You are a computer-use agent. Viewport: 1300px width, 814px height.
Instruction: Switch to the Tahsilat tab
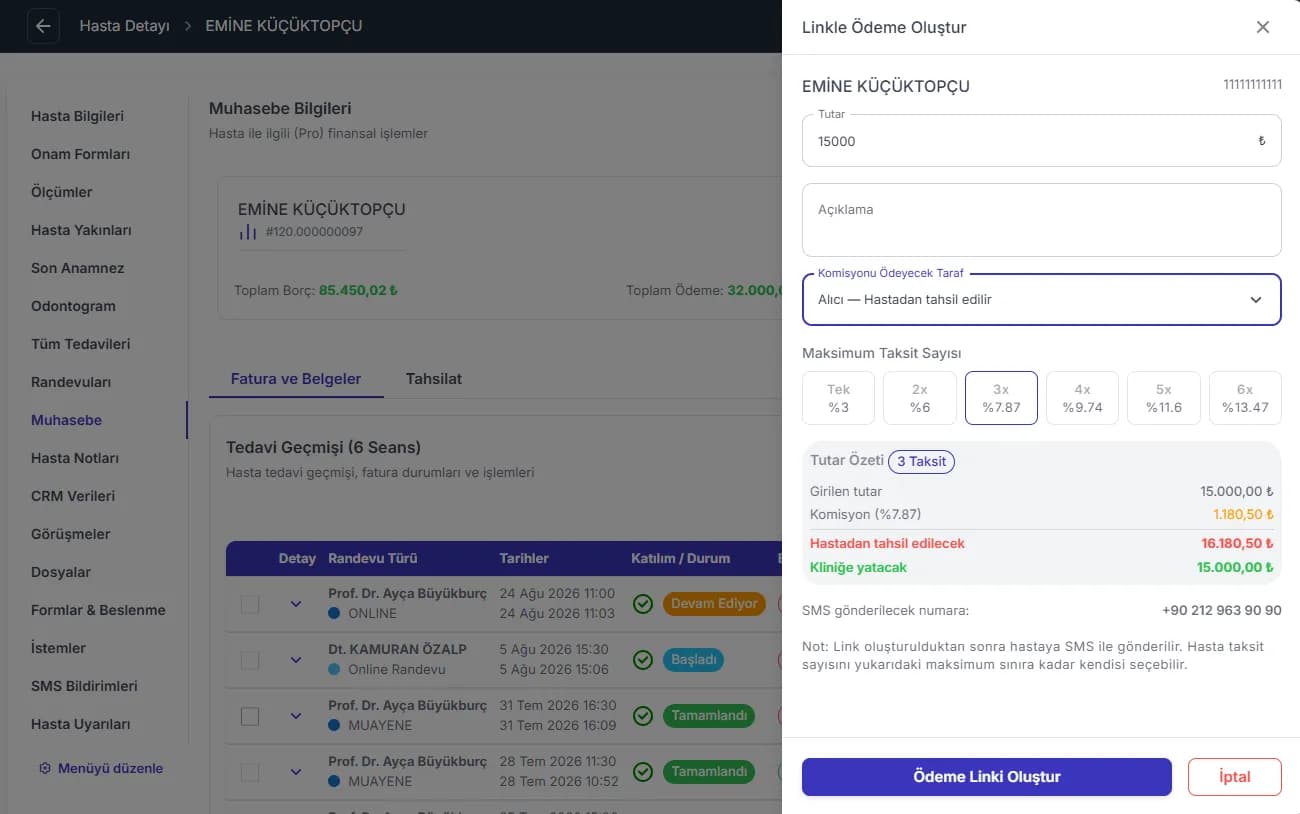pos(433,379)
